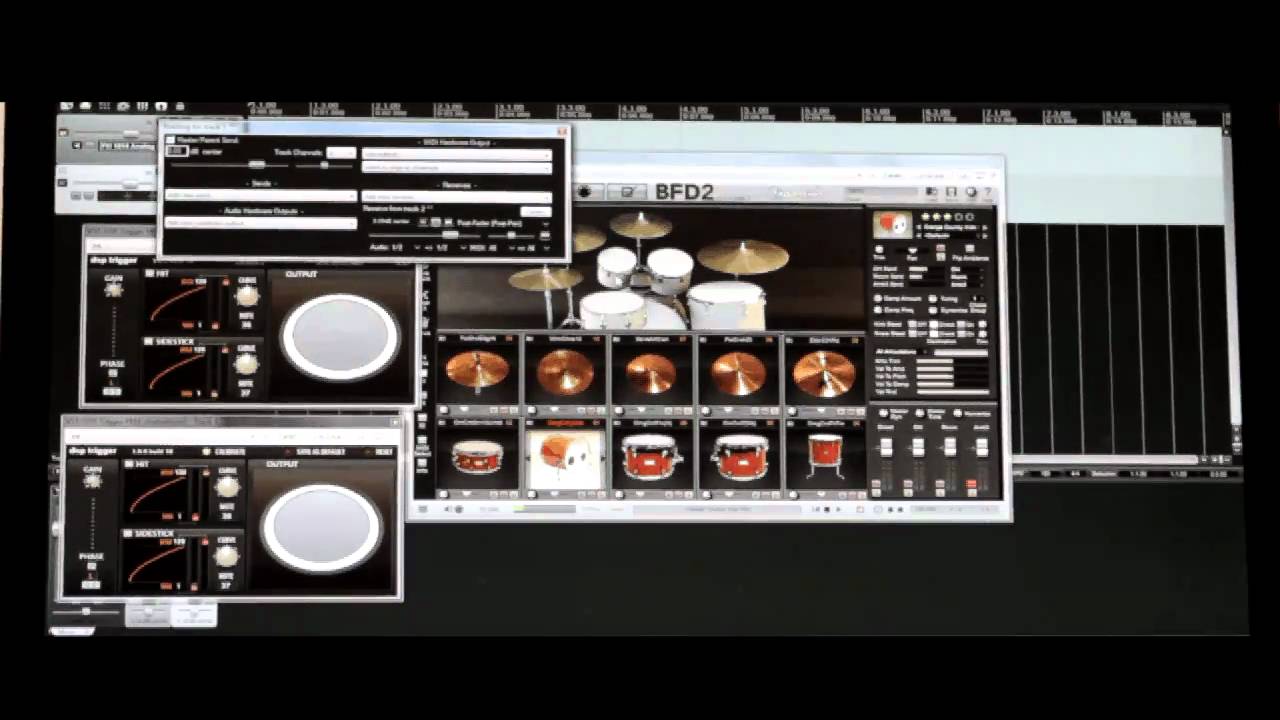Open the Track Channels dropdown in the routing window
Screen dimensions: 1280x720
341,152
